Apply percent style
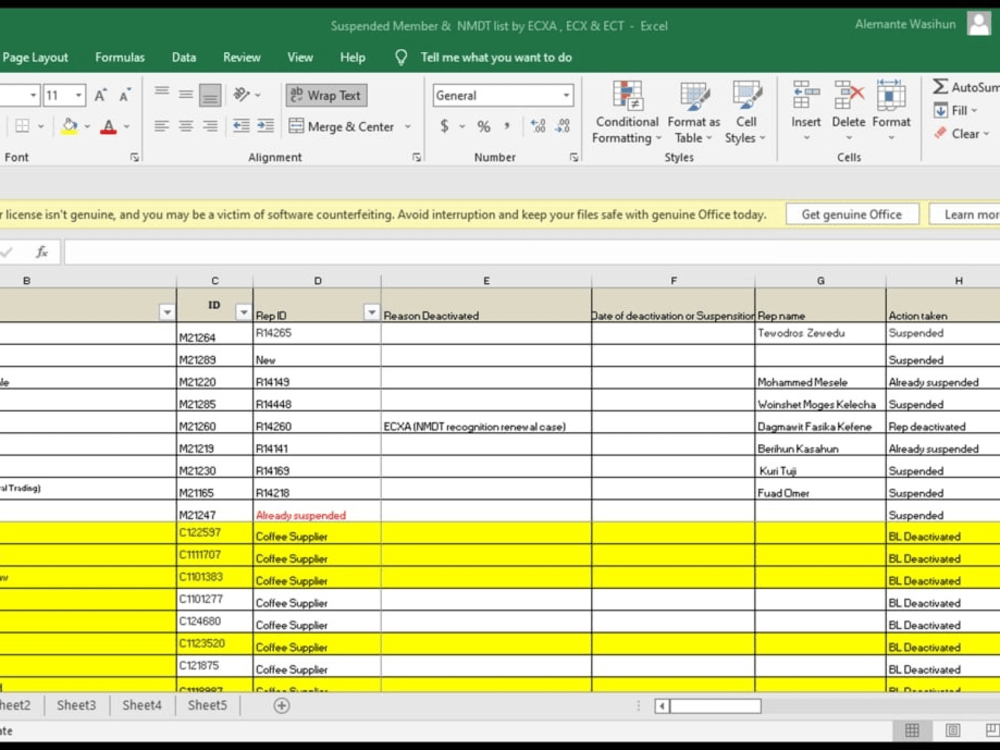This screenshot has width=1000, height=750. pyautogui.click(x=484, y=126)
